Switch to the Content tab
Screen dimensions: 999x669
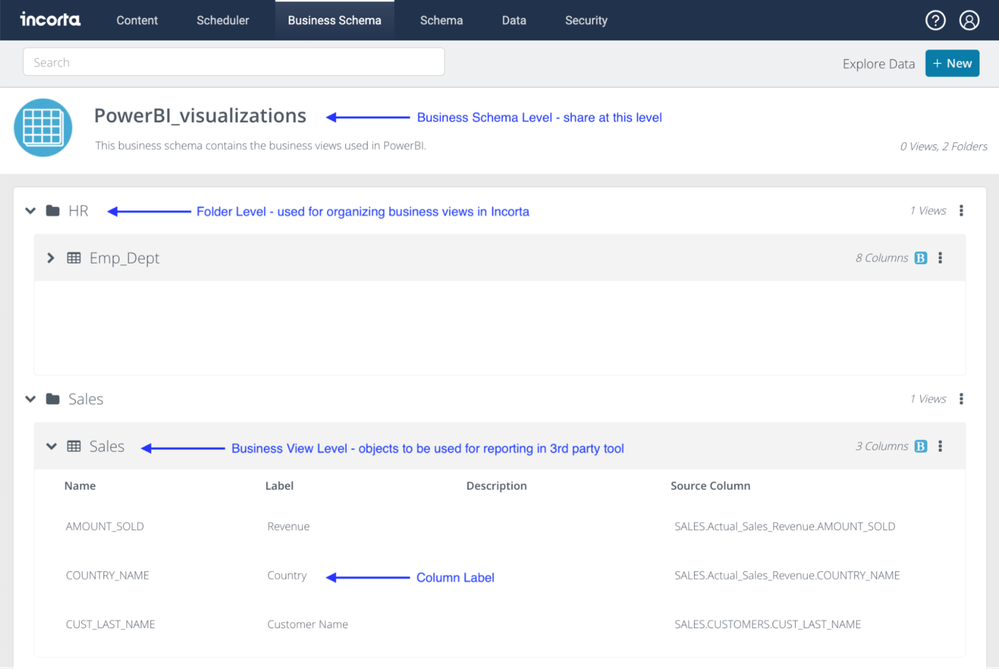[137, 20]
